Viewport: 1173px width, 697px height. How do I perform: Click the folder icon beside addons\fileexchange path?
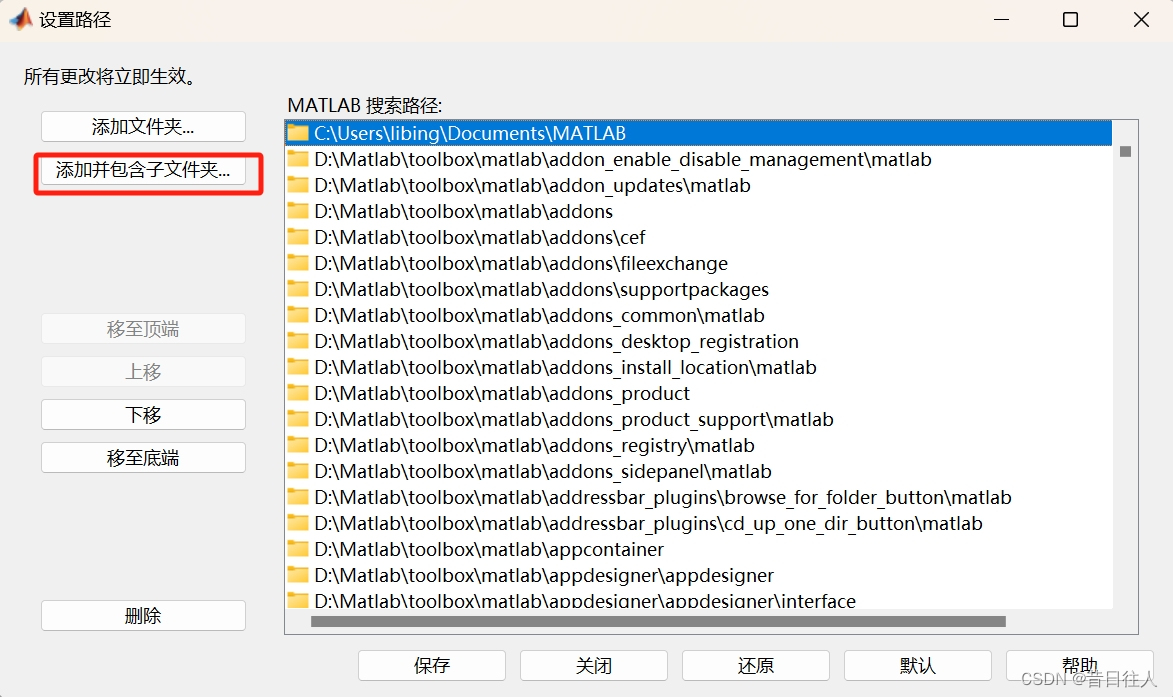[x=299, y=263]
